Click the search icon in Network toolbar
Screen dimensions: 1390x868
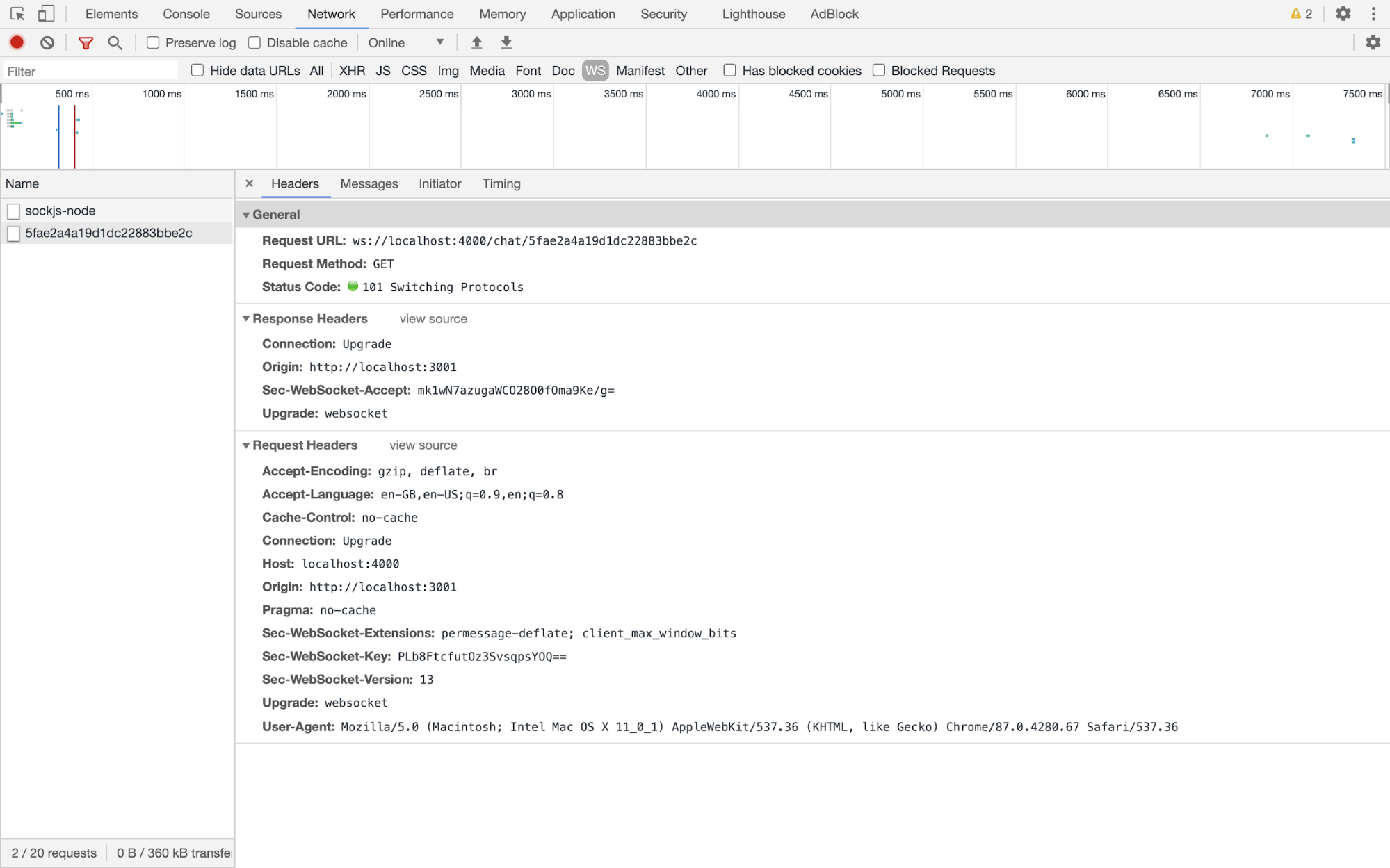pos(115,42)
